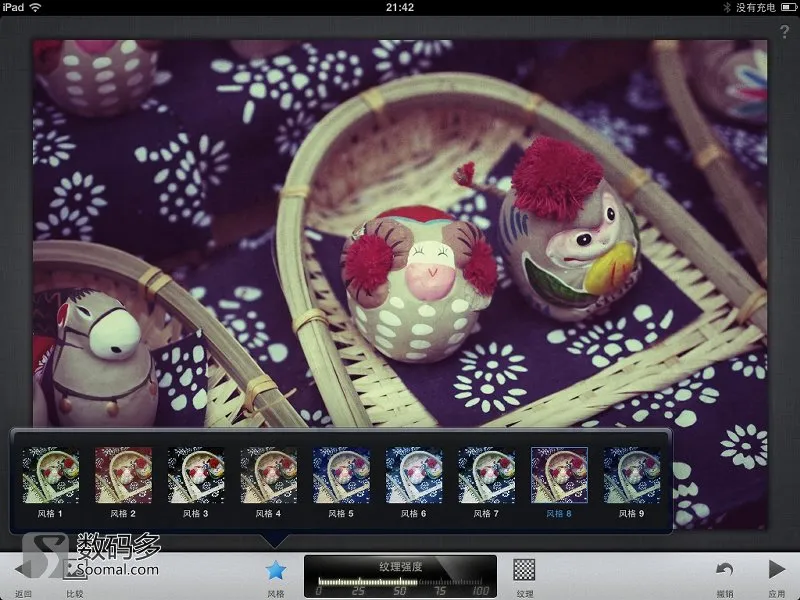The height and width of the screenshot is (600, 800).
Task: Tap the 纹理强度 label above the slider
Action: [x=401, y=566]
